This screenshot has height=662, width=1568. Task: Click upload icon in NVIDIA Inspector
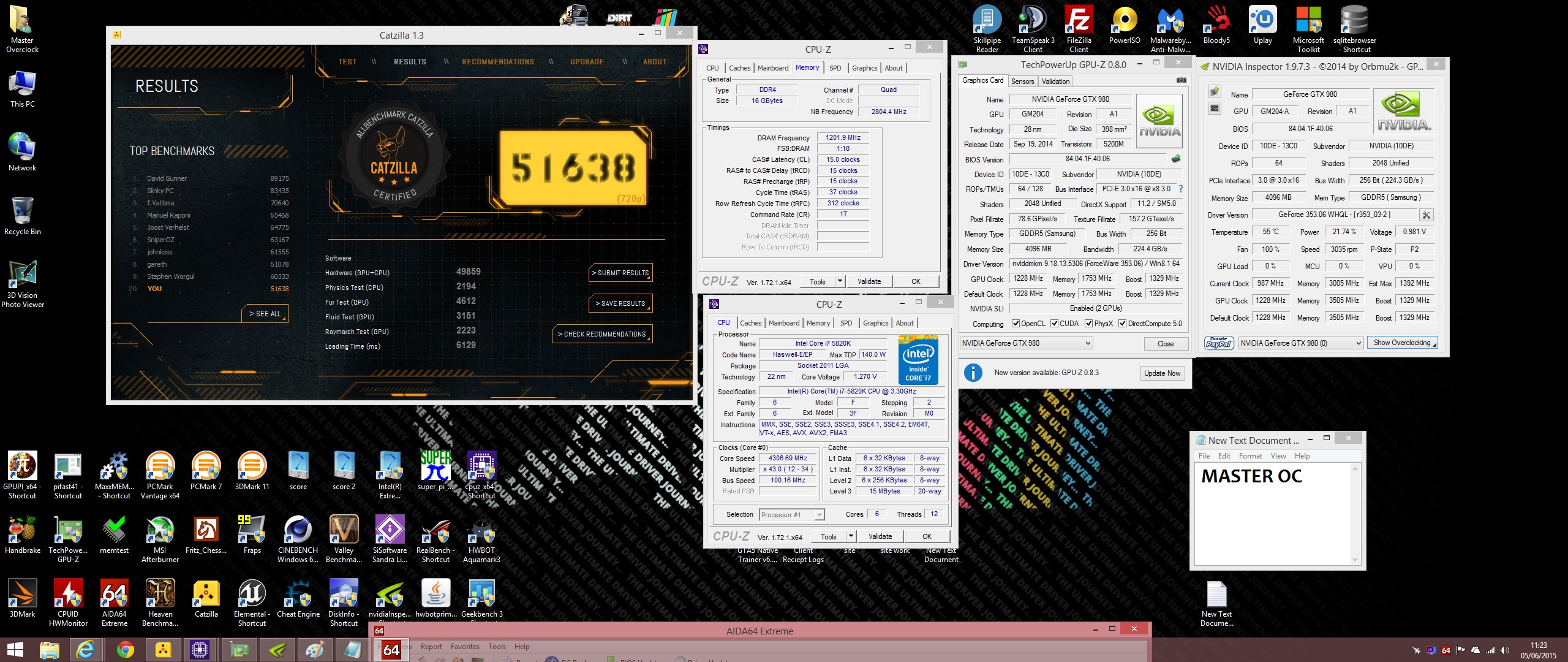[1214, 92]
